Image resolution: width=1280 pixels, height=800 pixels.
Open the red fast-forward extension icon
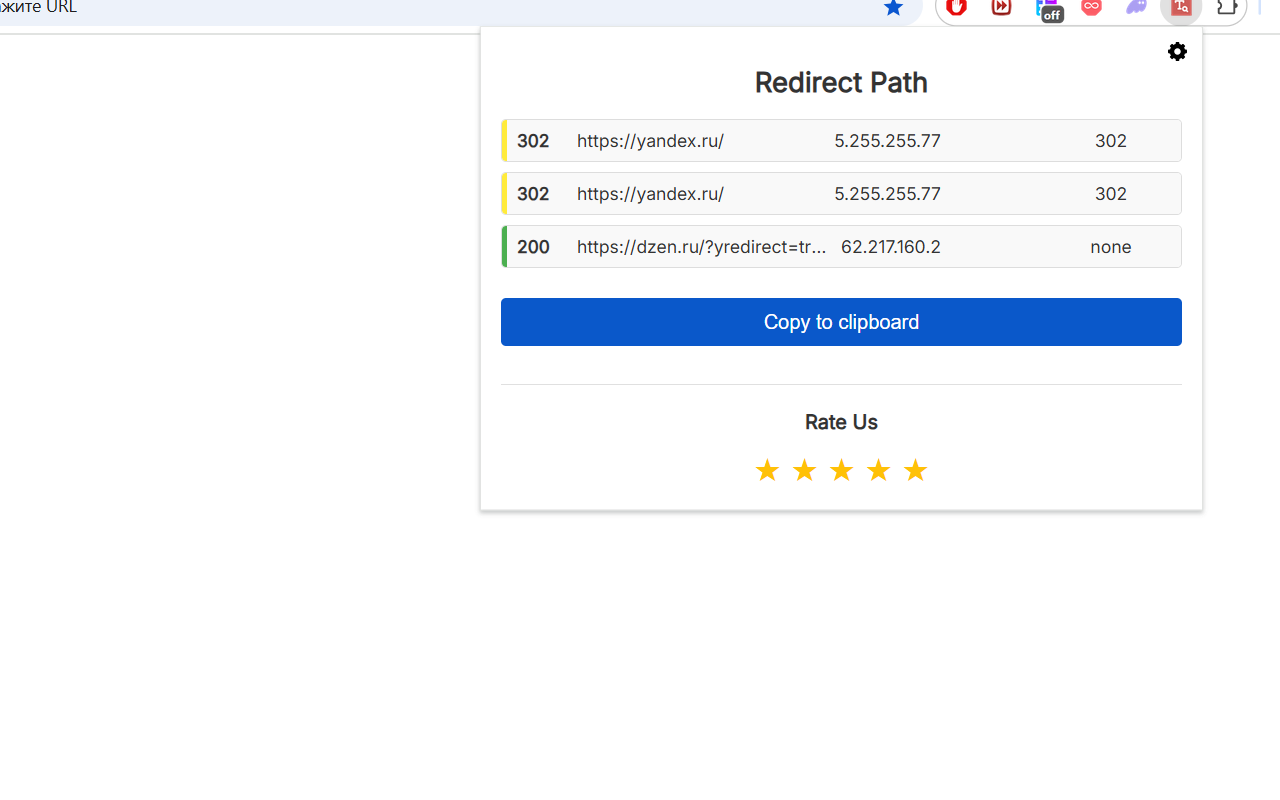pyautogui.click(x=1001, y=7)
